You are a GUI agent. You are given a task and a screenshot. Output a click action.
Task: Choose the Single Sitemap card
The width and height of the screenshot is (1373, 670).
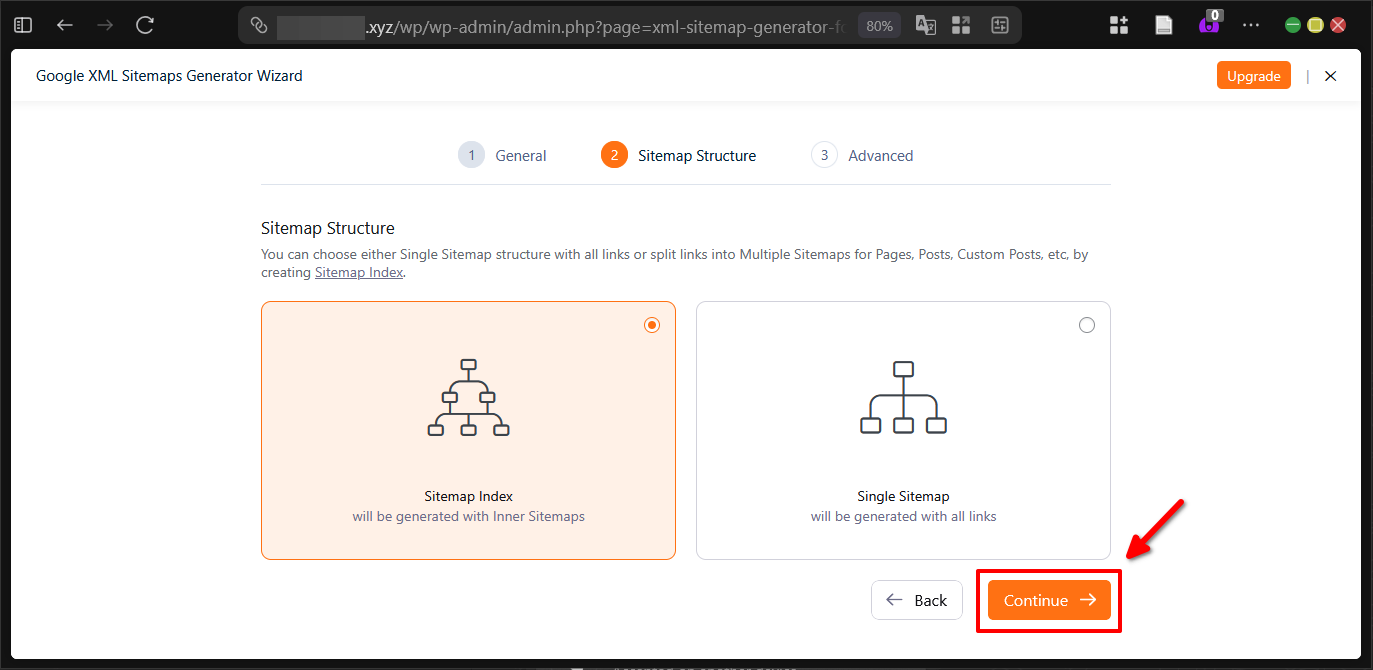point(903,430)
